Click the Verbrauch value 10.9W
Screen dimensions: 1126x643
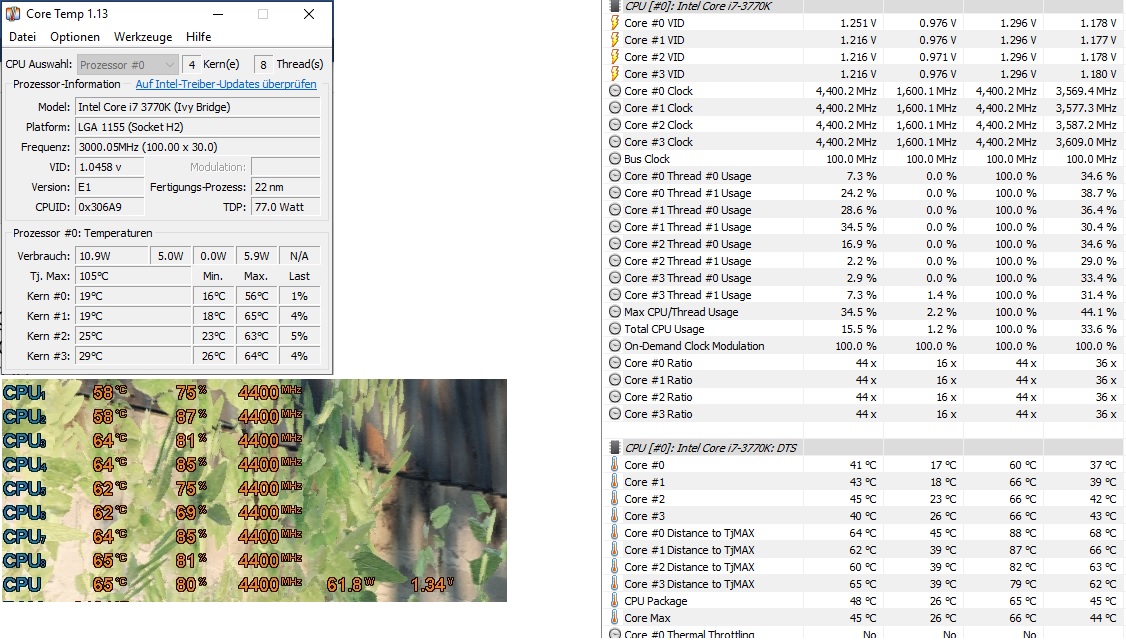111,256
